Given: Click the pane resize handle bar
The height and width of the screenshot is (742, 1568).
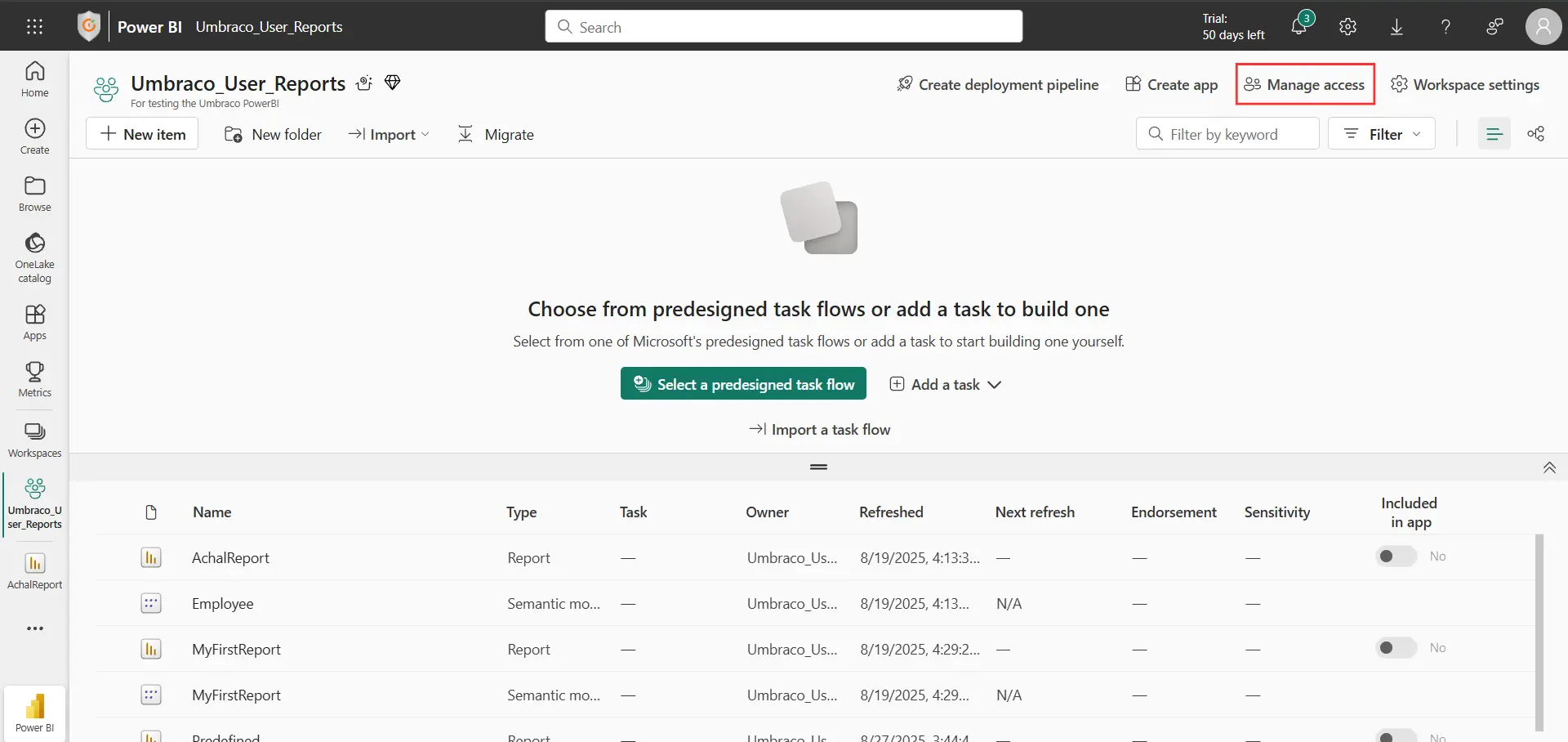Looking at the screenshot, I should (818, 467).
